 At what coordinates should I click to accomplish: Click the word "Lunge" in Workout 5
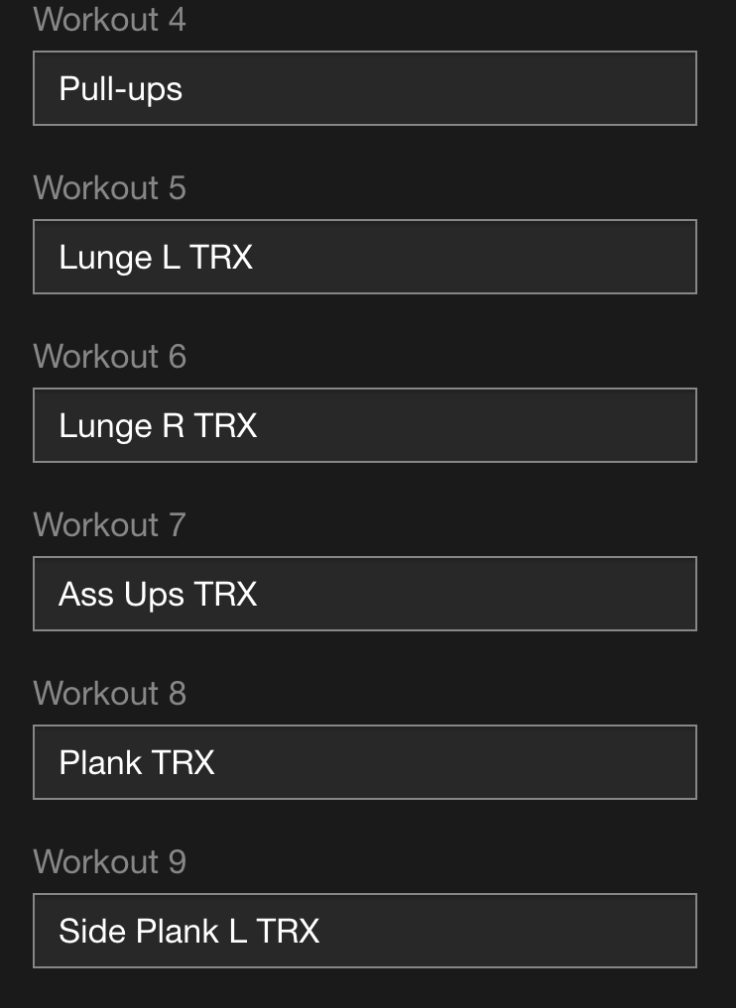point(91,258)
